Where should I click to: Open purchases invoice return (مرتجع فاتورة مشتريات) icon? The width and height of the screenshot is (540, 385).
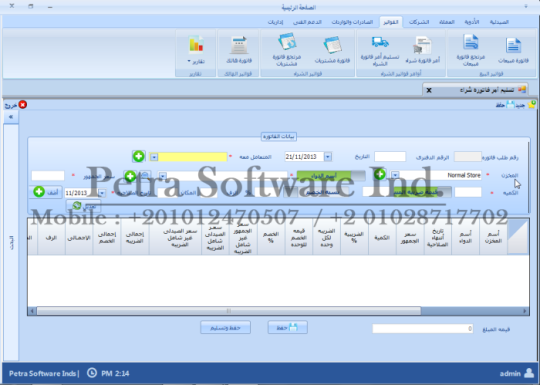click(x=287, y=42)
